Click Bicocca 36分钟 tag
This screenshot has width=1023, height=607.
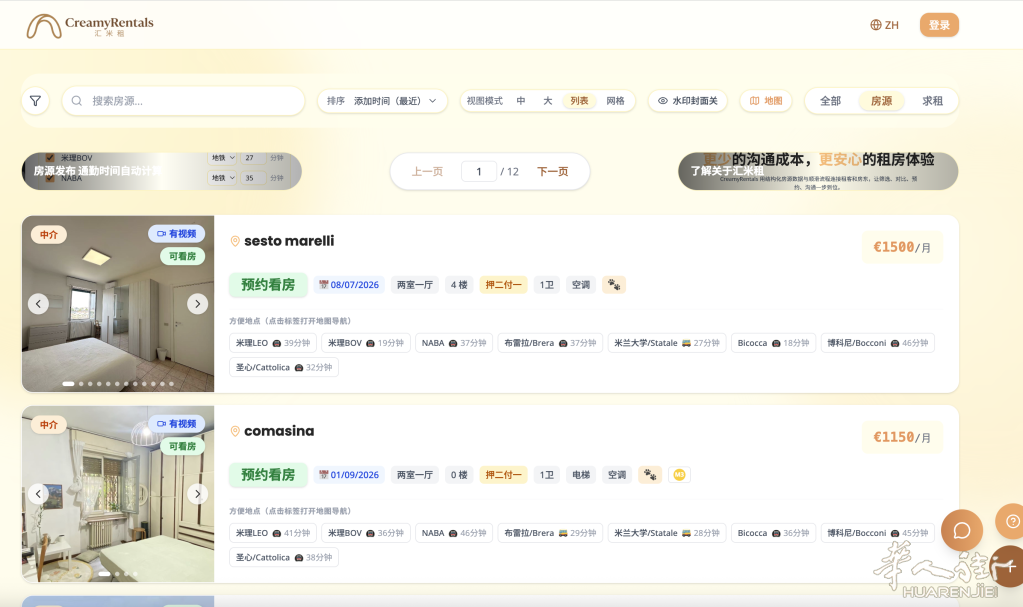click(773, 533)
